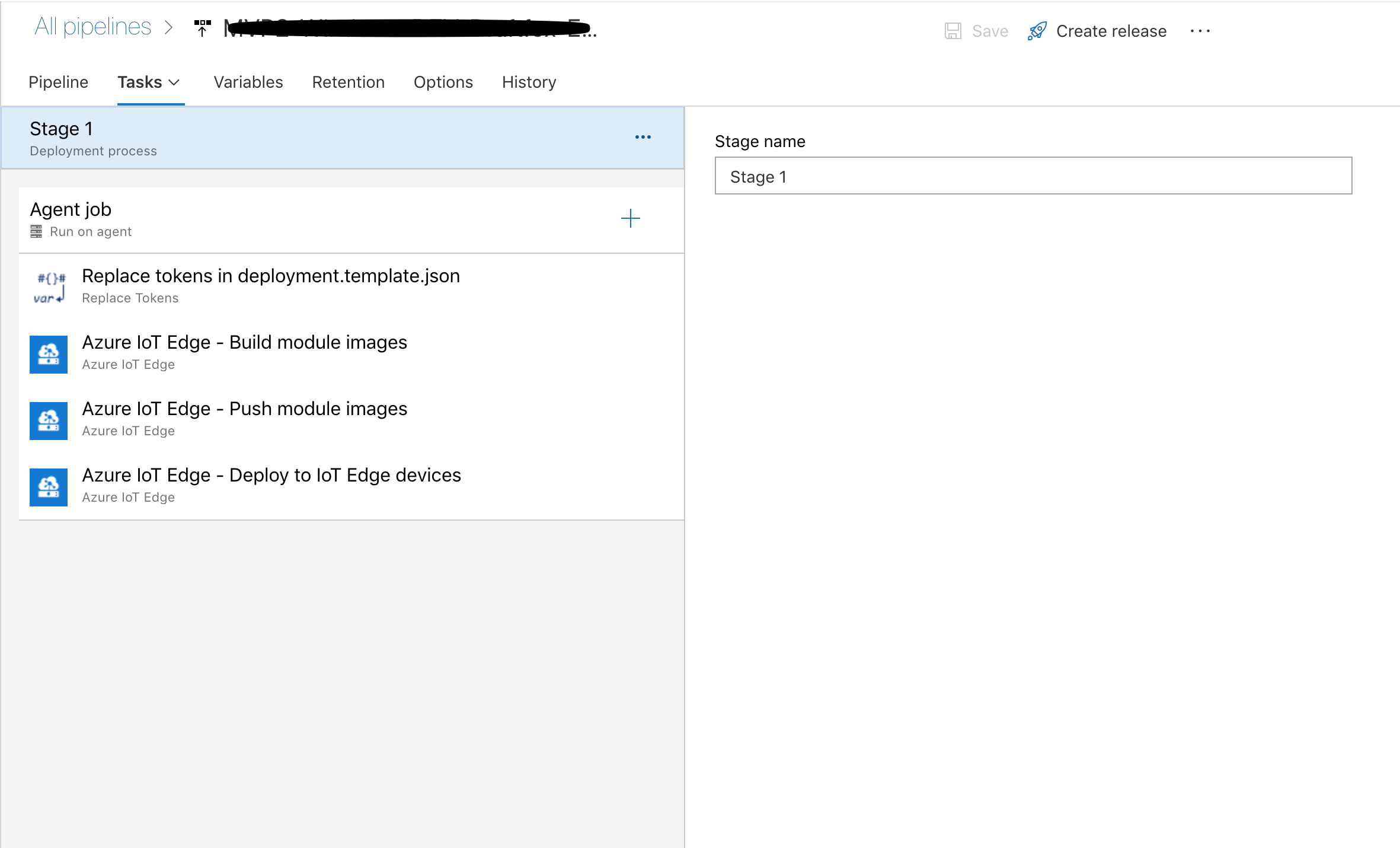
Task: Open the Tasks tab dropdown chevron
Action: [x=174, y=83]
